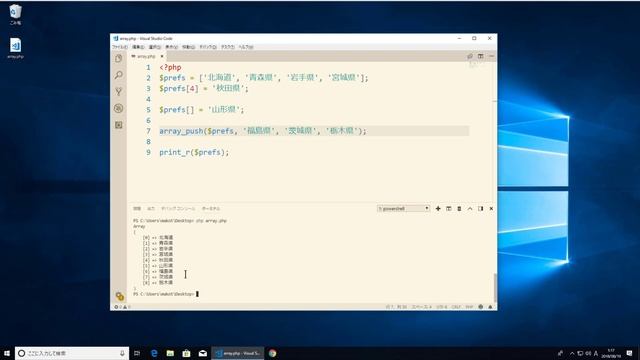Click the line and column indicator in status bar
Viewport: 640px width, 360px height.
pyautogui.click(x=396, y=307)
